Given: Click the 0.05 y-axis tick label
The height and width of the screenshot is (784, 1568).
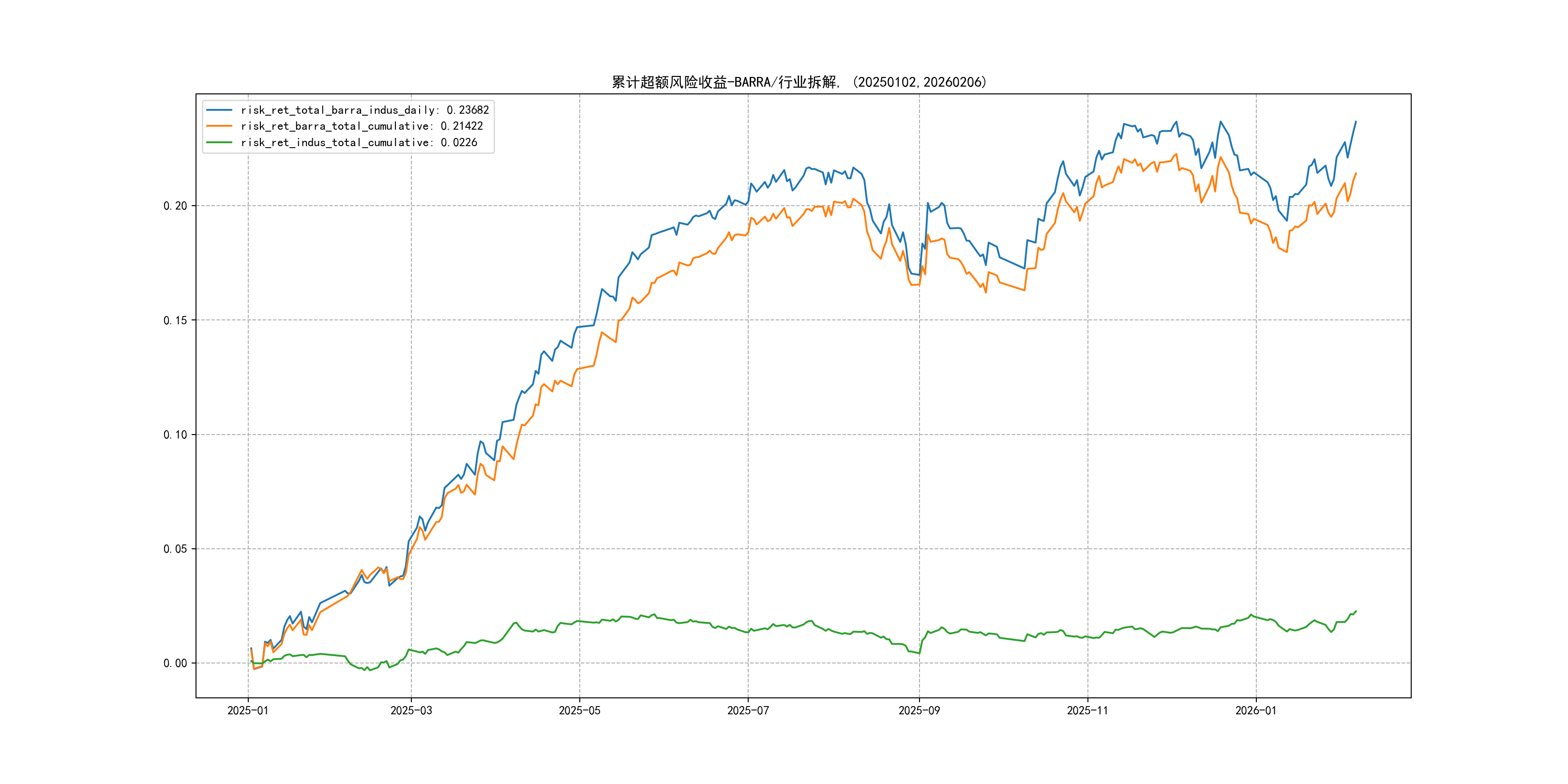Looking at the screenshot, I should point(175,549).
